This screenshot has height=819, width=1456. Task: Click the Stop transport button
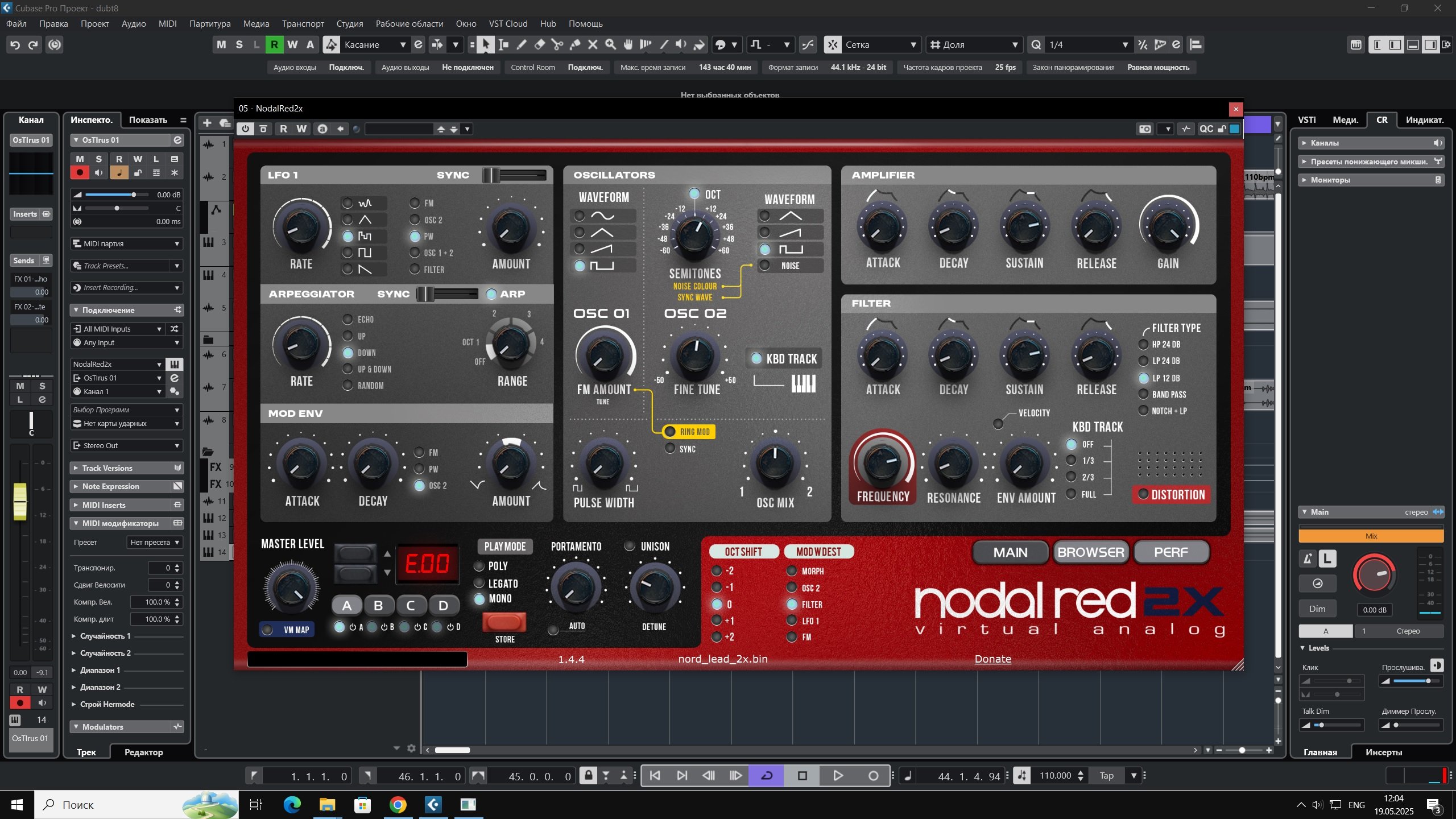[802, 776]
